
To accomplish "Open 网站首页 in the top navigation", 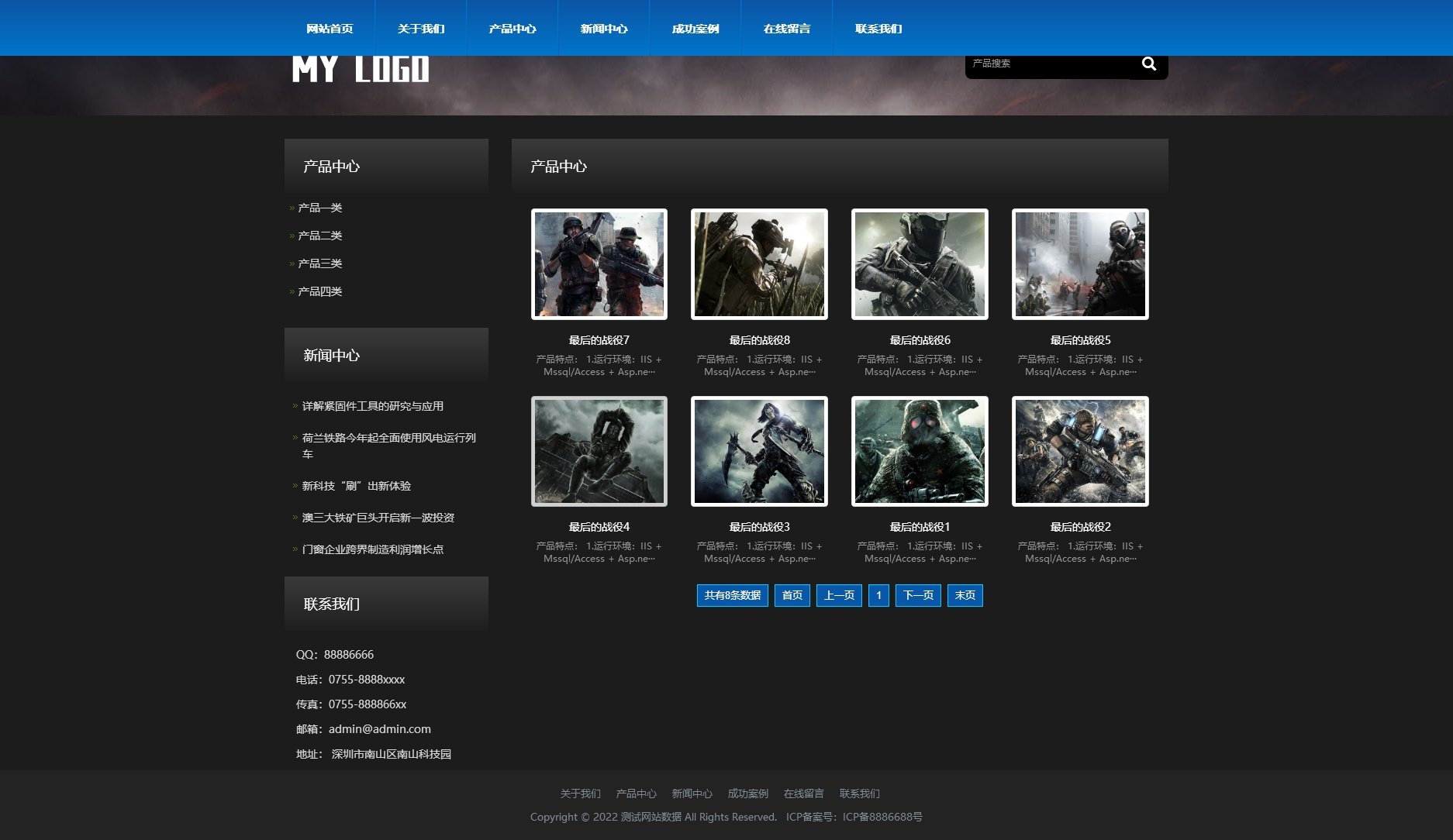I will (330, 29).
